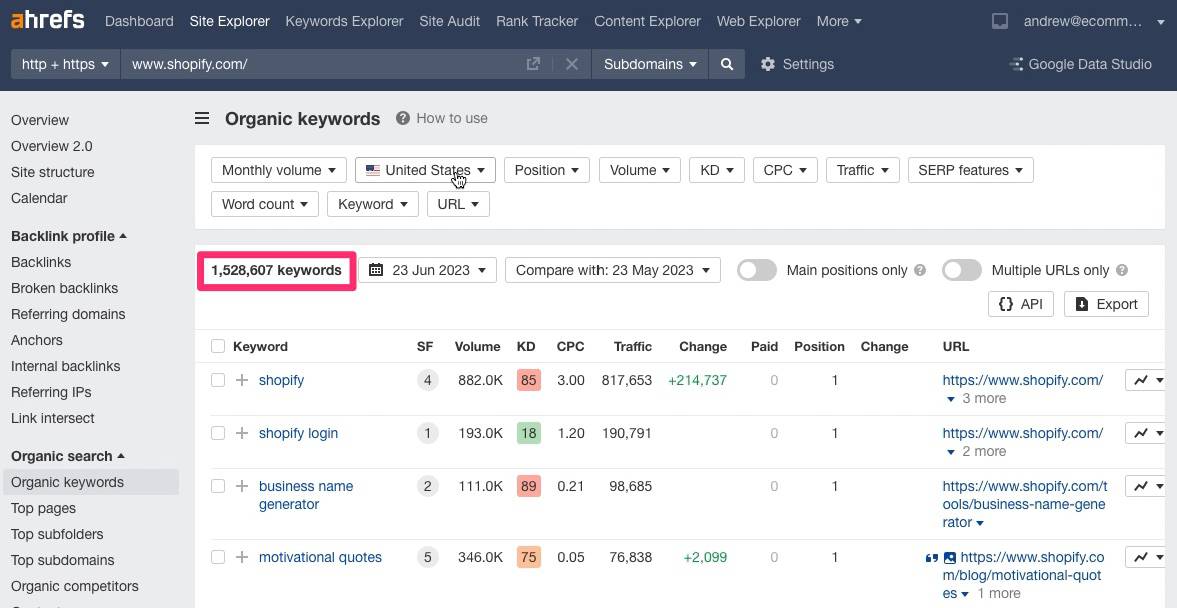Check business name generator checkbox
Image resolution: width=1177 pixels, height=608 pixels.
218,486
